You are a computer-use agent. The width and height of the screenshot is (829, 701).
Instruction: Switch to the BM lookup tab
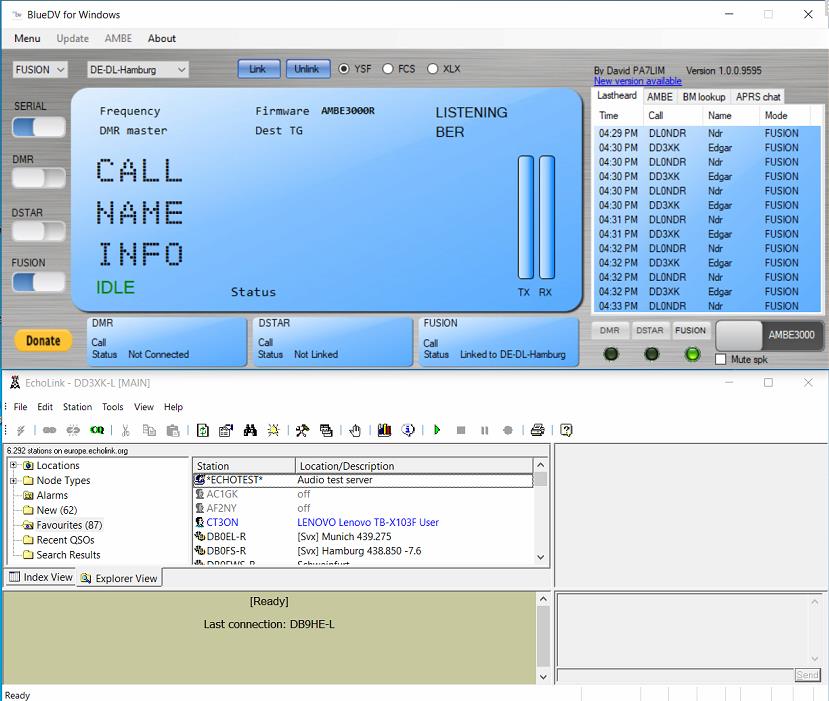(704, 97)
